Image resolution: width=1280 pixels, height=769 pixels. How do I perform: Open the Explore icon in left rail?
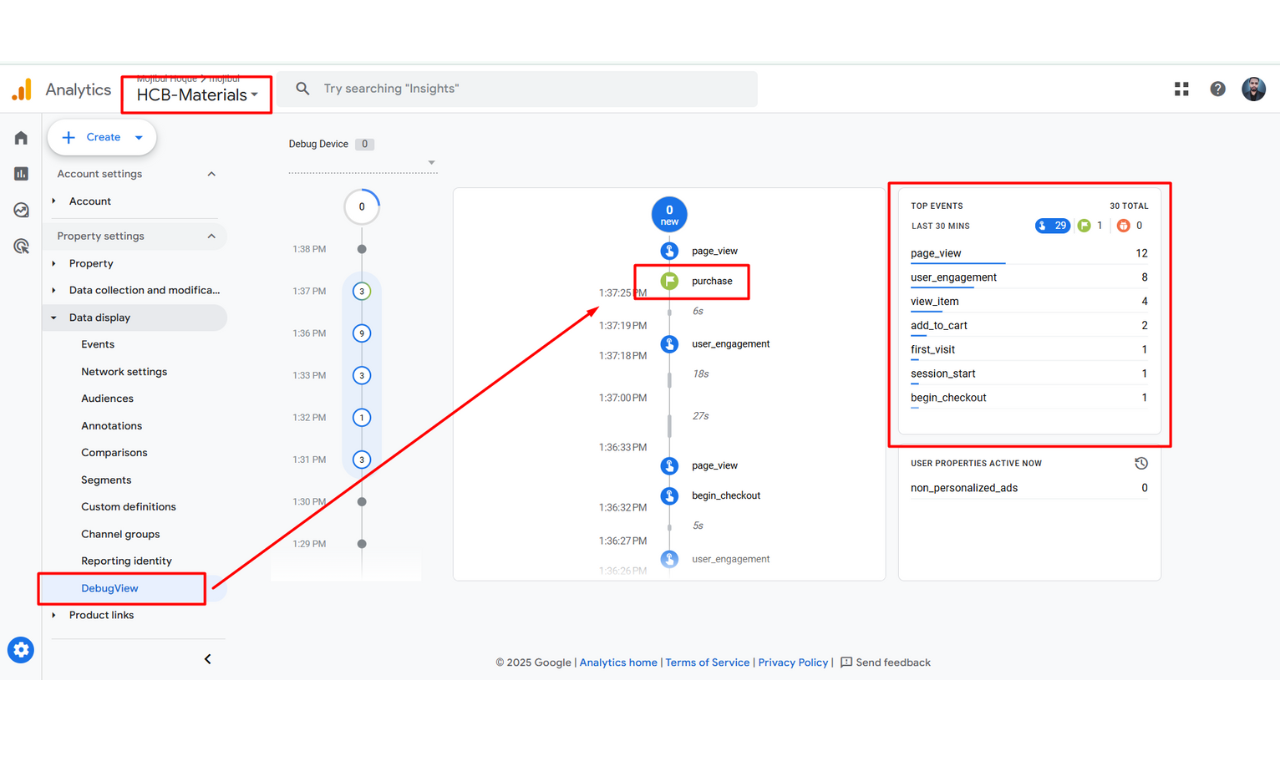click(x=20, y=209)
